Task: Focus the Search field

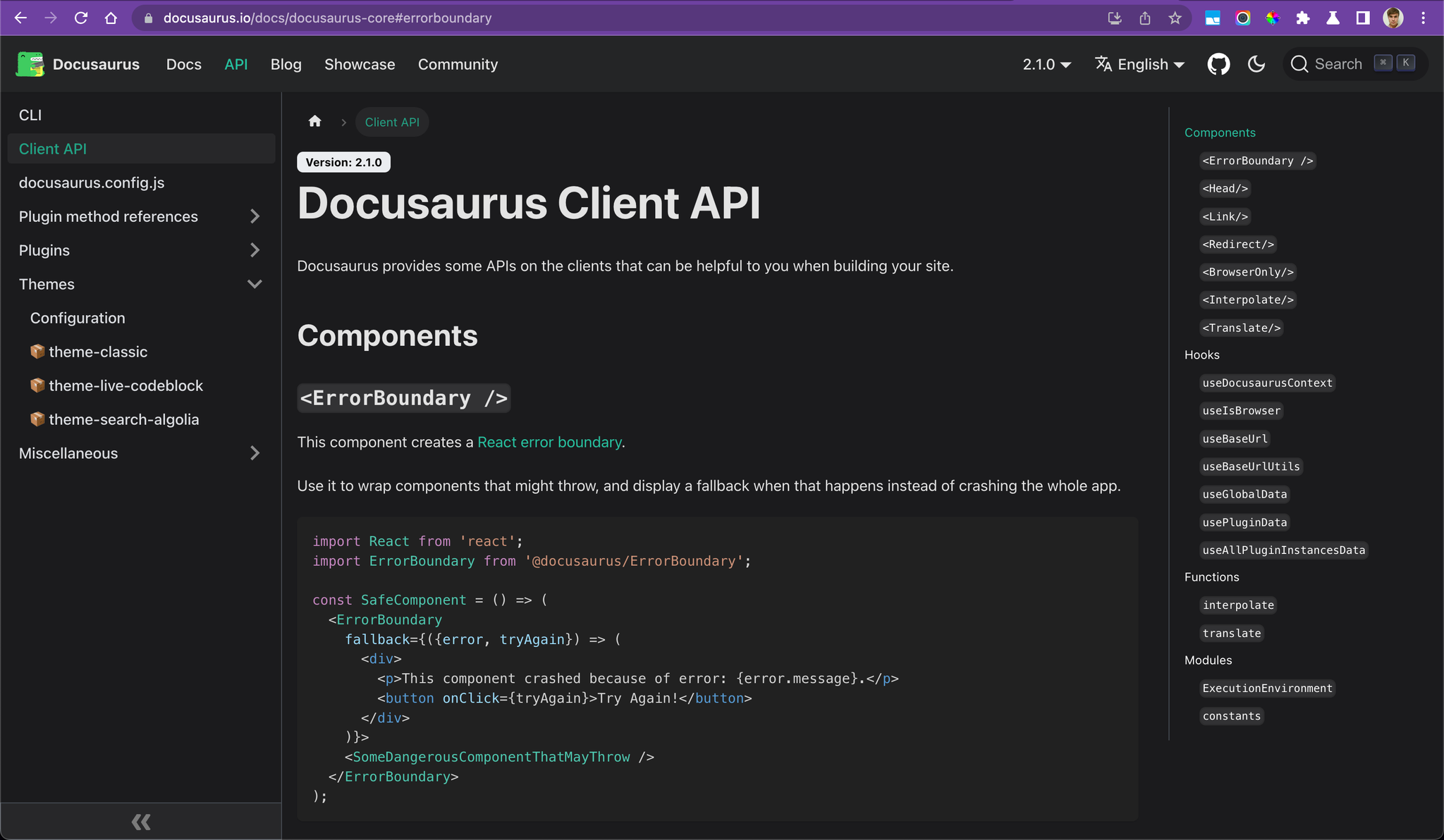Action: (x=1355, y=64)
